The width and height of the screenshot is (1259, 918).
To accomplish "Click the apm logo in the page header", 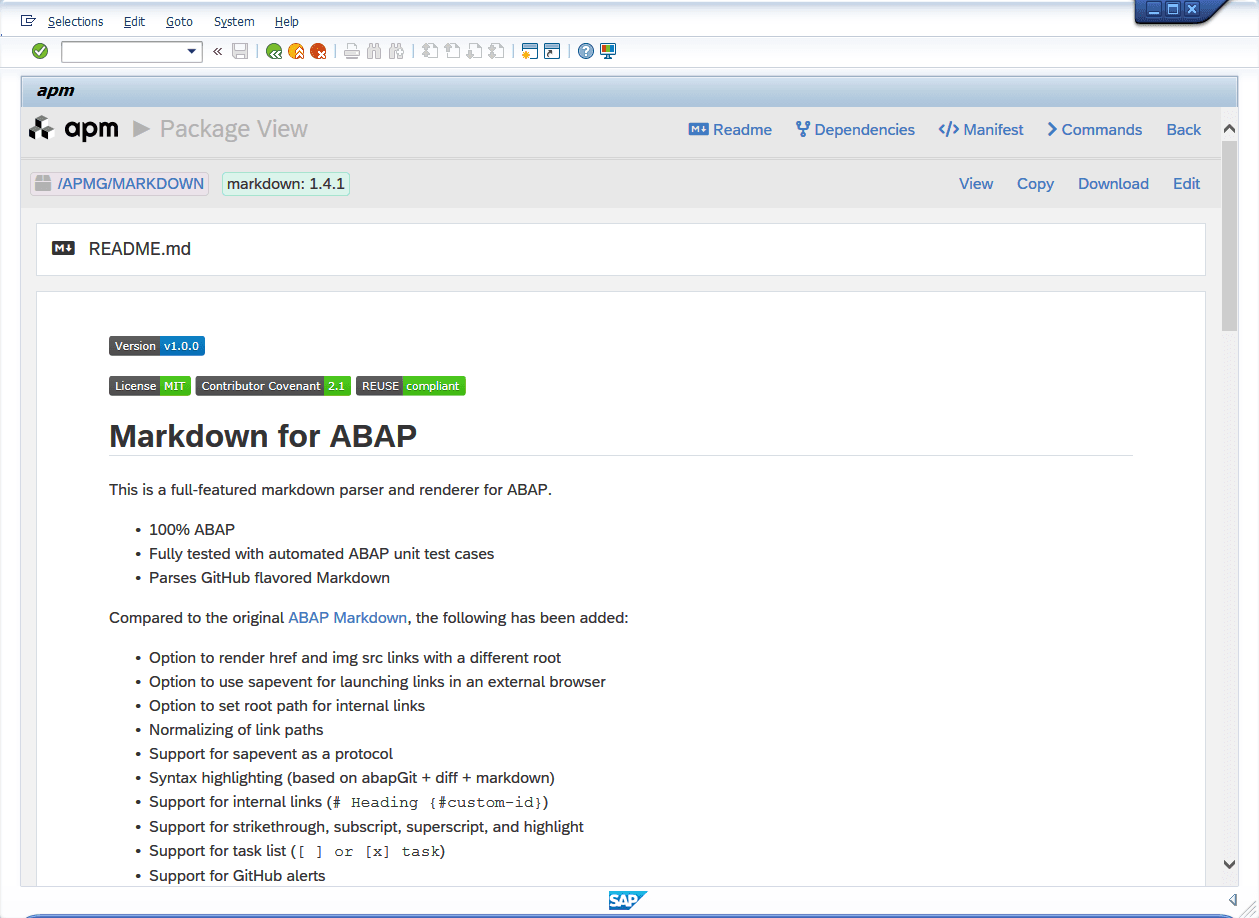I will coord(73,128).
